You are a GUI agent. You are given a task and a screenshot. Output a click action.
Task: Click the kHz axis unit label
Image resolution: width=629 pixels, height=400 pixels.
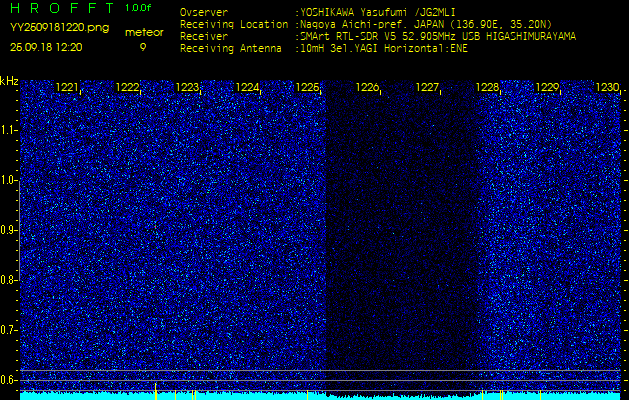9,81
